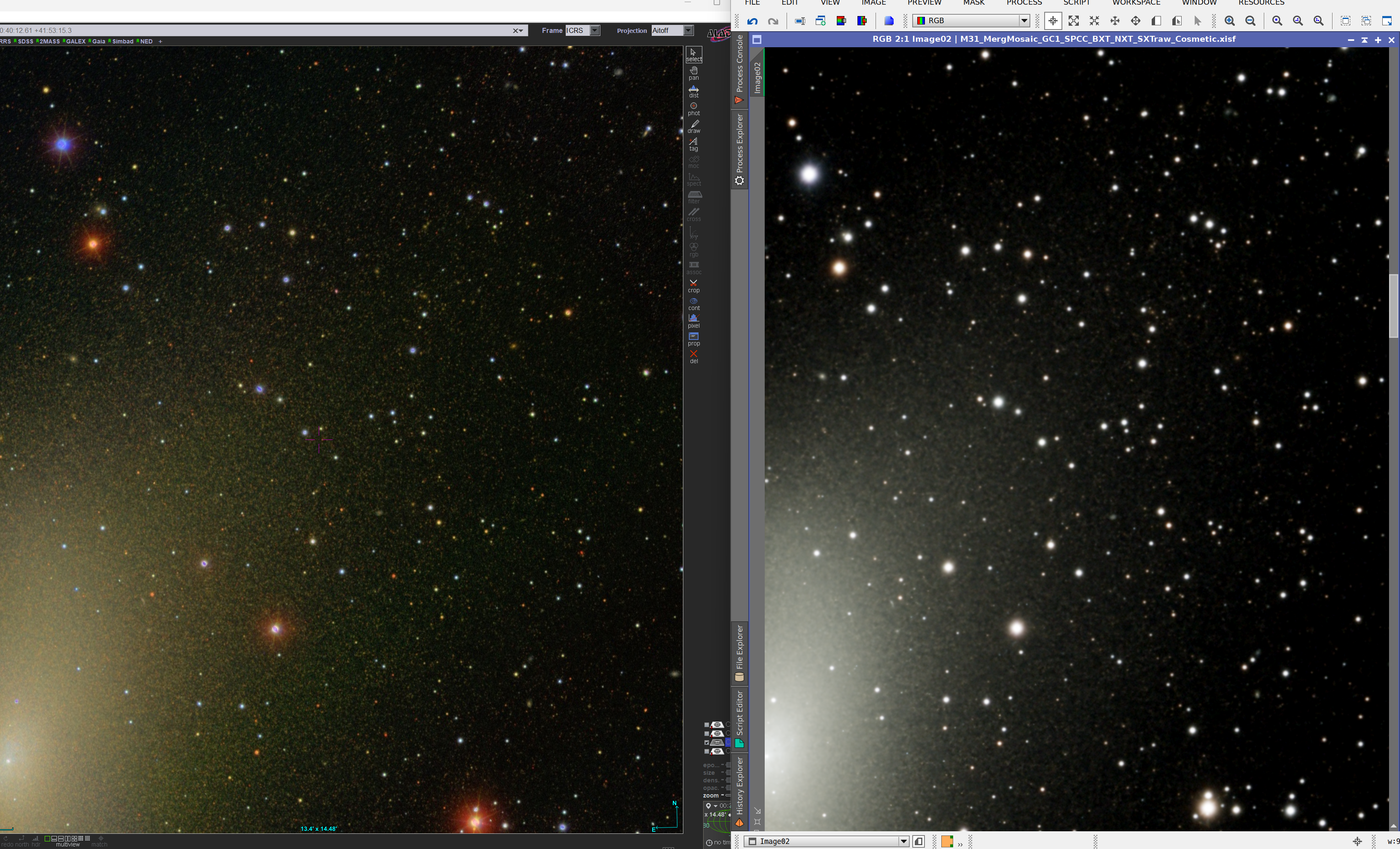1400x849 pixels.
Task: Adjust the Aladin zoom slider
Action: coord(728,795)
